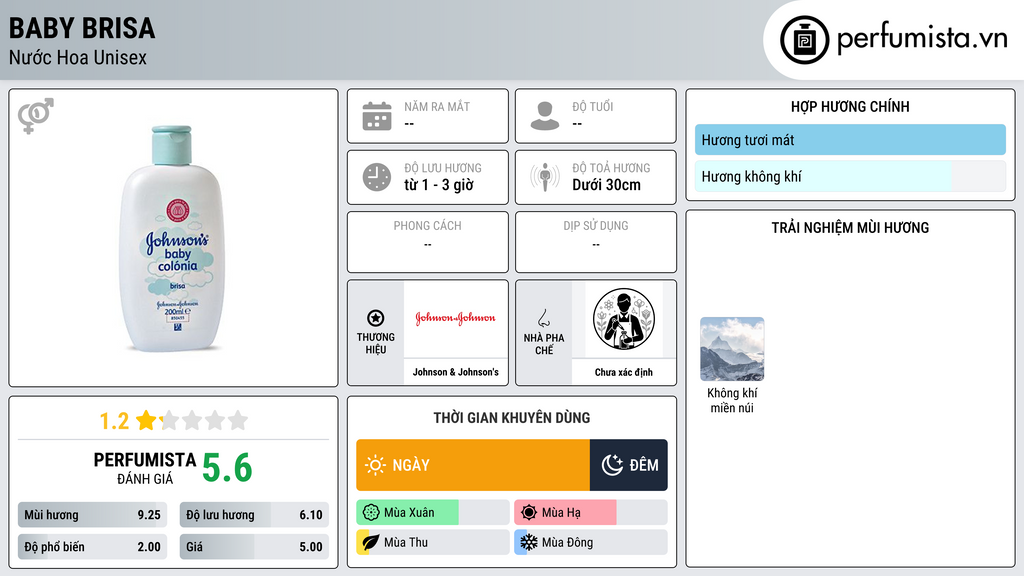This screenshot has width=1024, height=576.
Task: Click the Không khí miền núi thumbnail
Action: [x=732, y=349]
